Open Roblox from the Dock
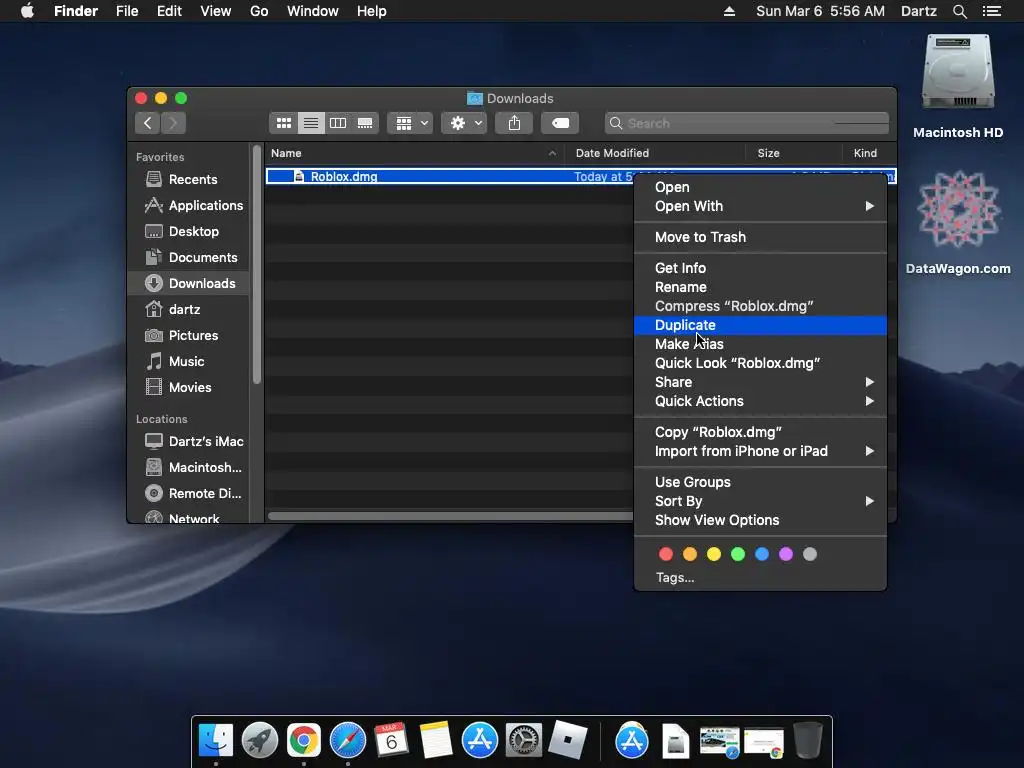This screenshot has width=1024, height=768. [567, 741]
